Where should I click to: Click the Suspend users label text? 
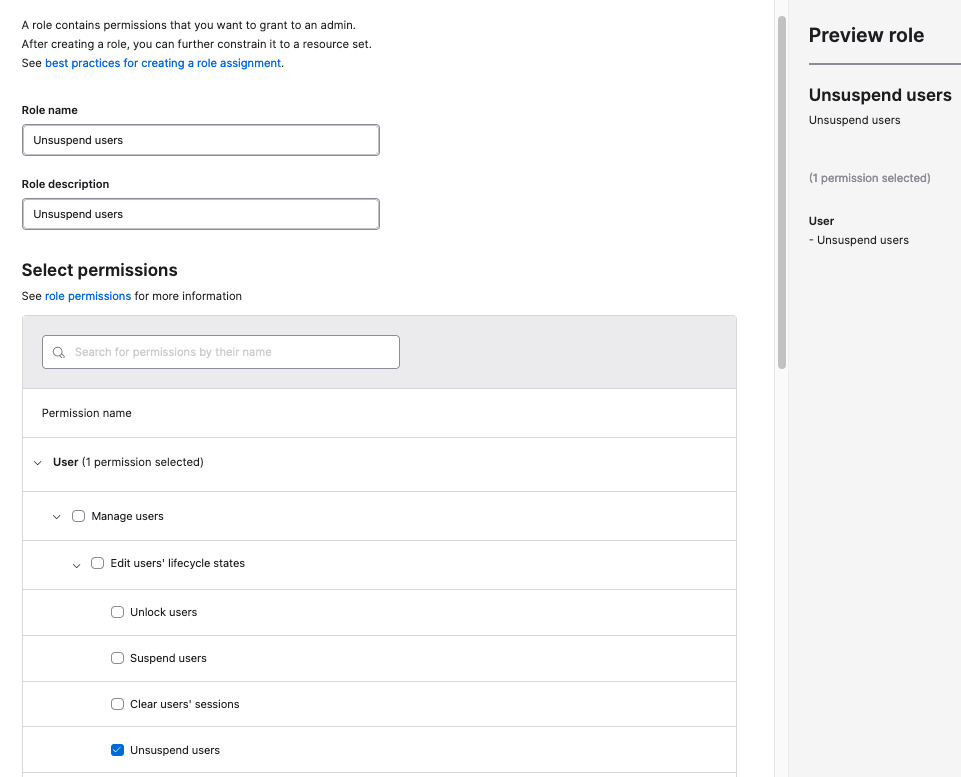(168, 658)
